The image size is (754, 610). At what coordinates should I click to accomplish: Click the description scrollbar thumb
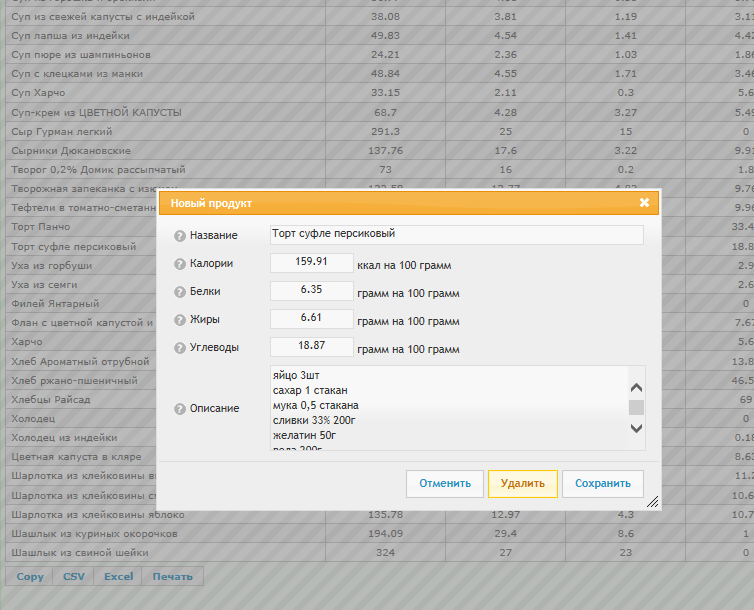coord(636,408)
